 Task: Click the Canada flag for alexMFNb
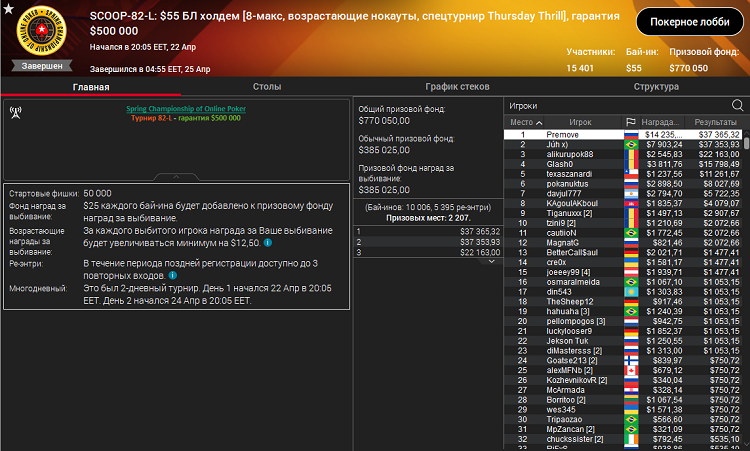[631, 370]
